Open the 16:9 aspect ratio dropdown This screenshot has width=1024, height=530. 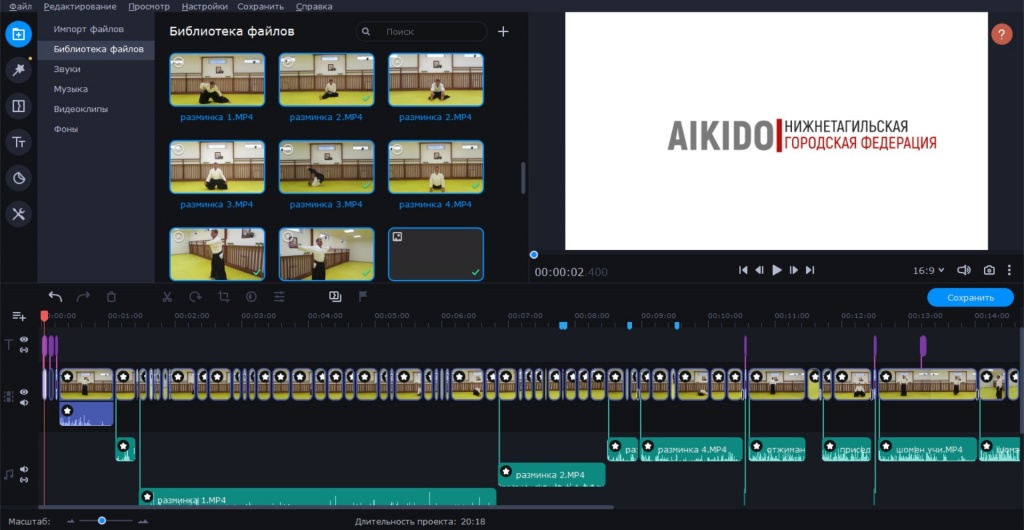pos(929,270)
